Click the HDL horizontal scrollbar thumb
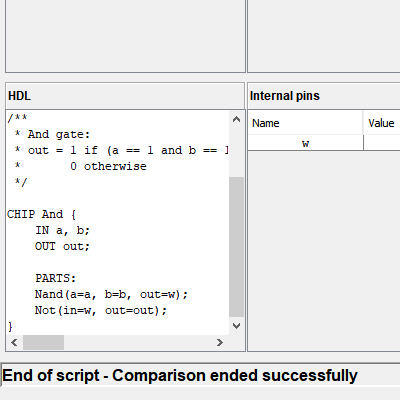This screenshot has height=400, width=400. pos(43,342)
